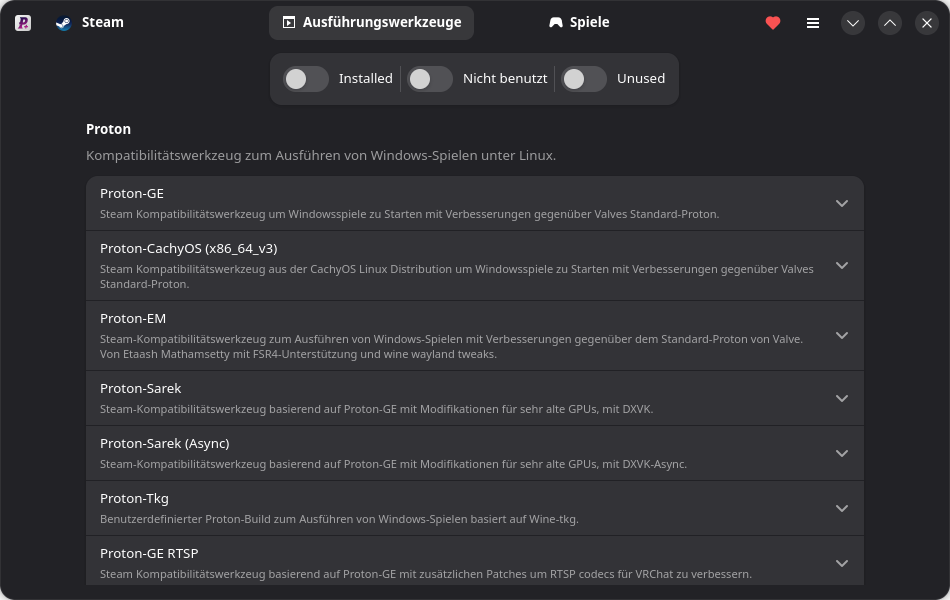
Task: Click the Kompatibilitätswerkzeug section description text
Action: [321, 156]
